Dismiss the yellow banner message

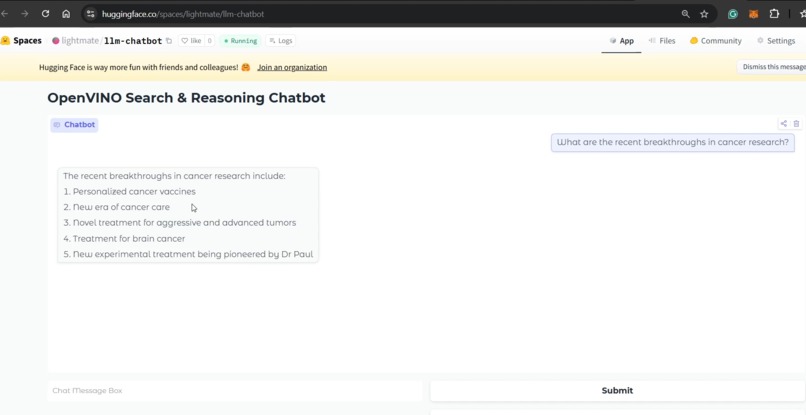(773, 67)
